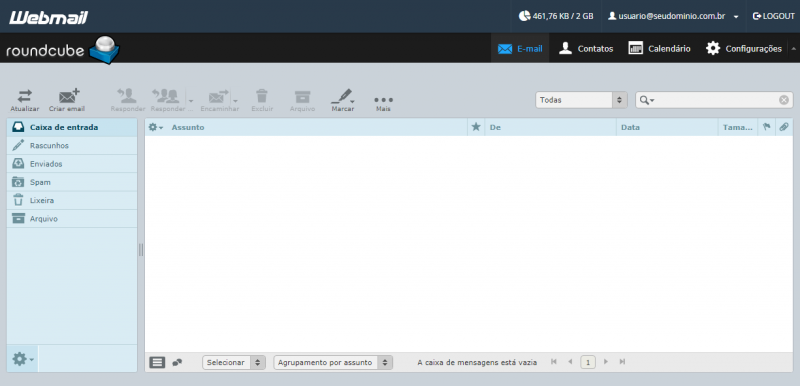Image resolution: width=800 pixels, height=386 pixels.
Task: Open the Lixeira trash folder
Action: pos(72,200)
